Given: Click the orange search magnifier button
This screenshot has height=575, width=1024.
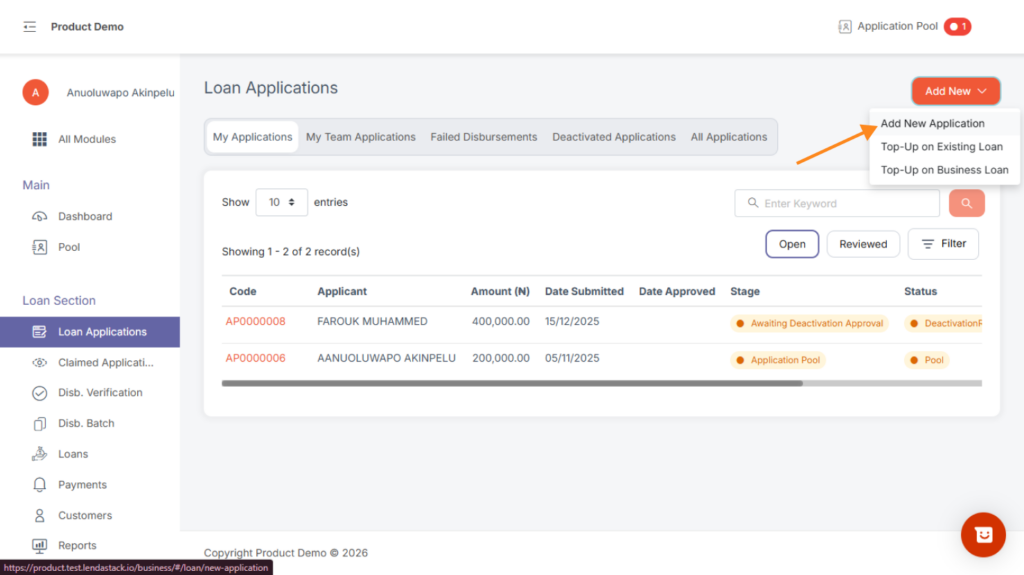Looking at the screenshot, I should 966,203.
